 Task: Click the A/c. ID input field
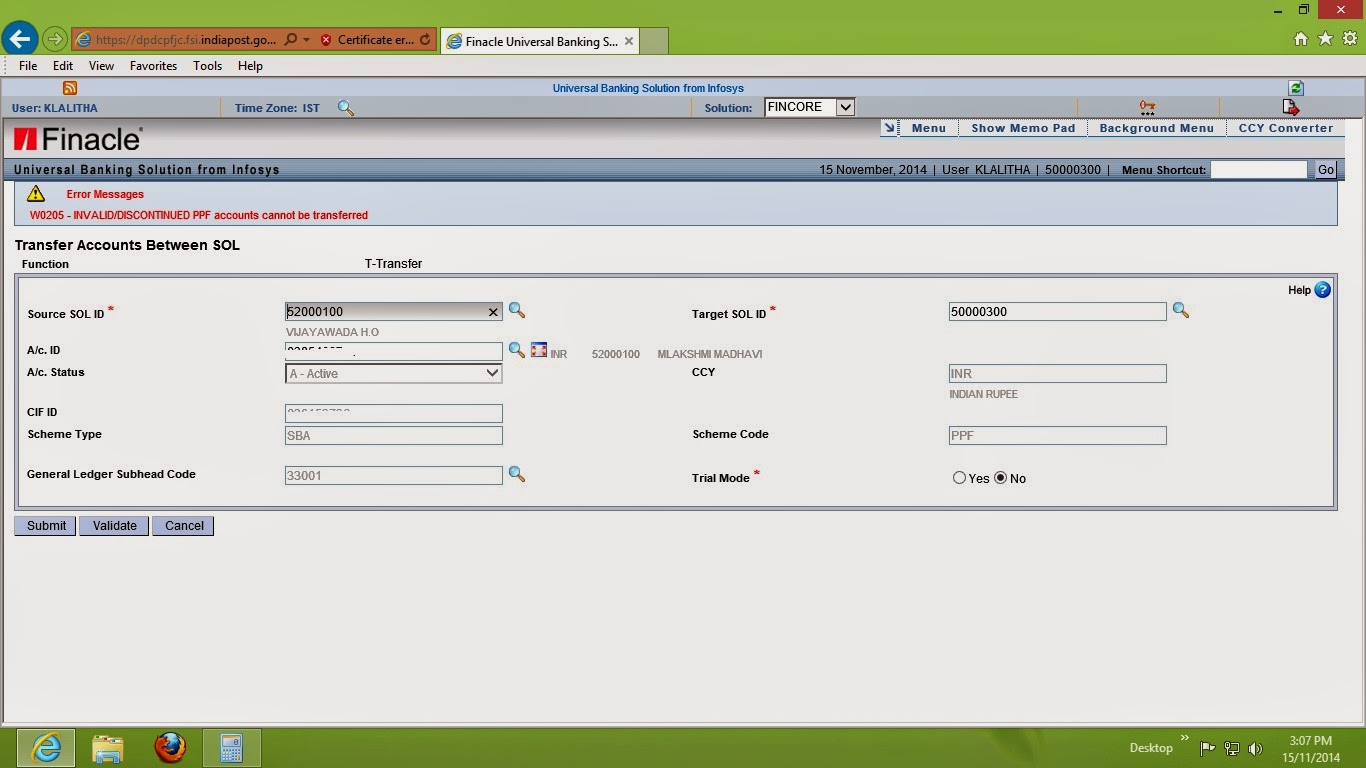click(393, 351)
